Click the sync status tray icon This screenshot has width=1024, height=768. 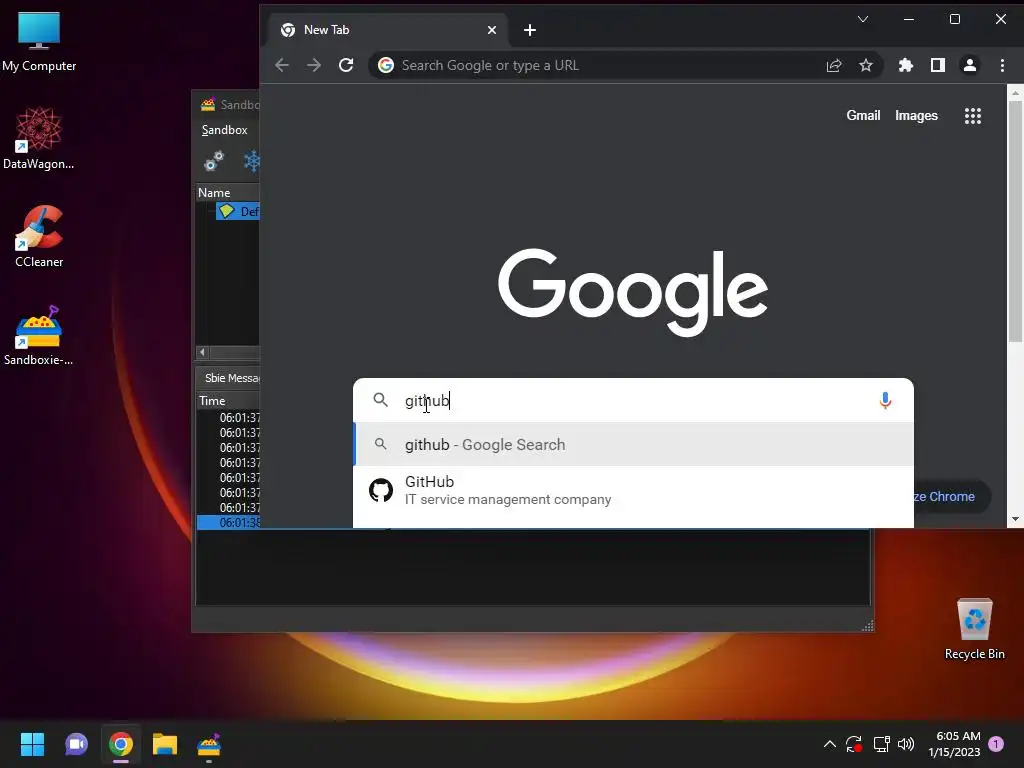point(854,744)
